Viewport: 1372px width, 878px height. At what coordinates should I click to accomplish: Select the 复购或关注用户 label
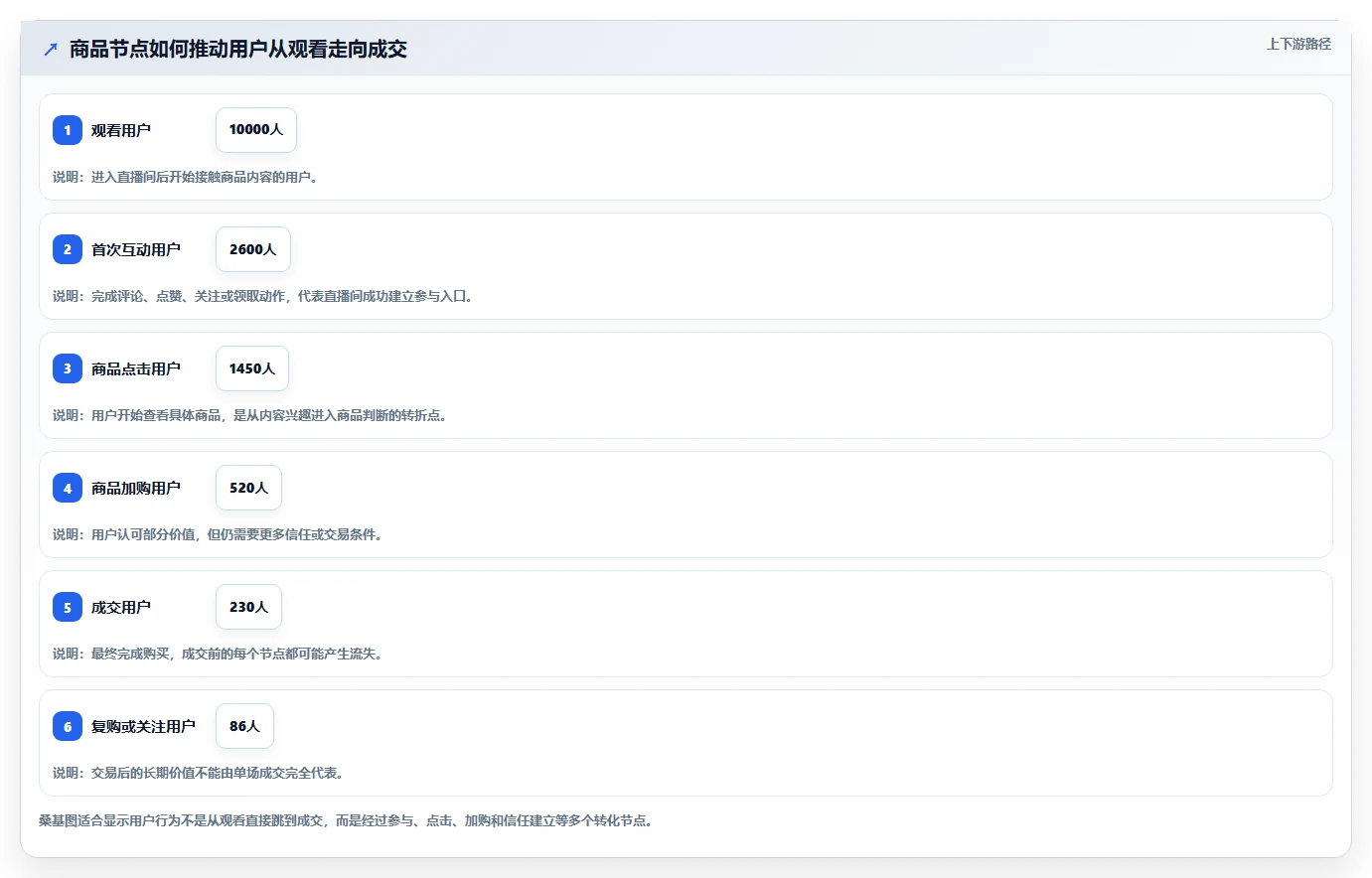pos(143,726)
